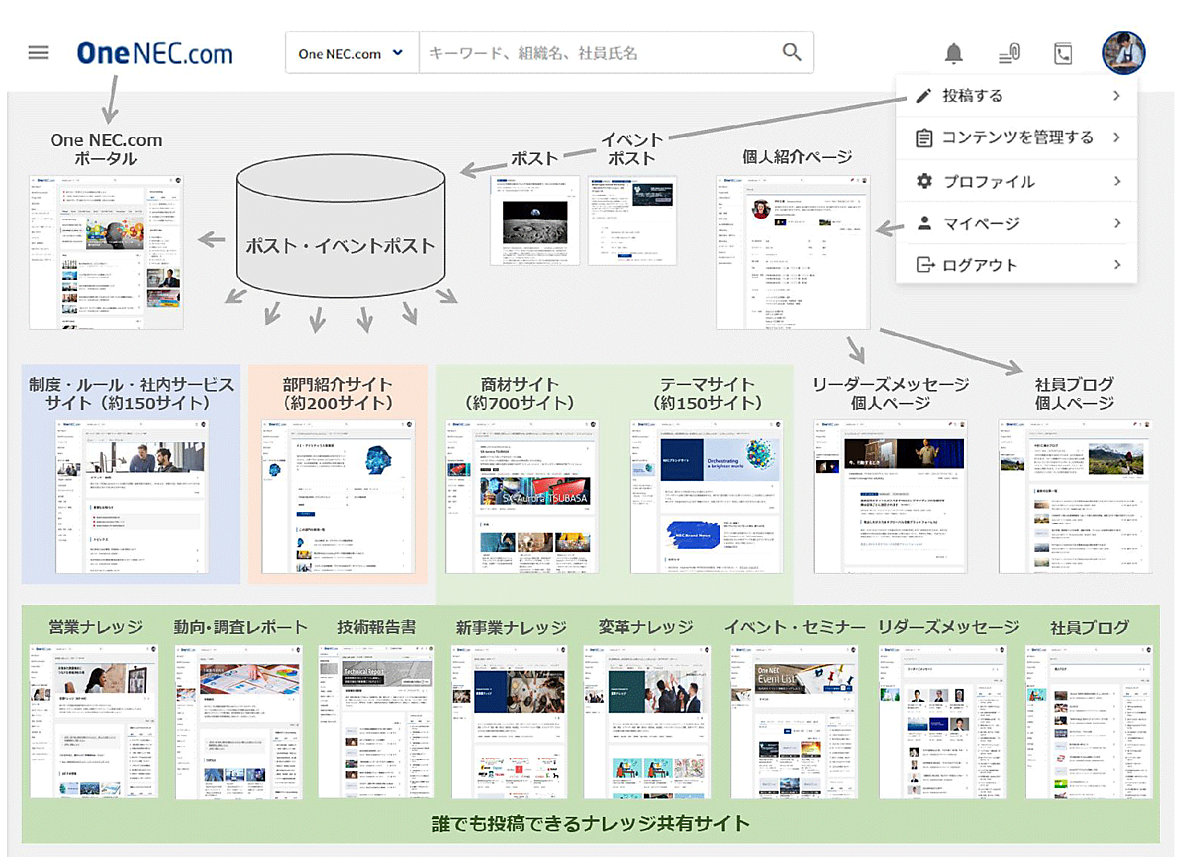Open the notifications bell icon
This screenshot has height=857, width=1200.
(954, 53)
